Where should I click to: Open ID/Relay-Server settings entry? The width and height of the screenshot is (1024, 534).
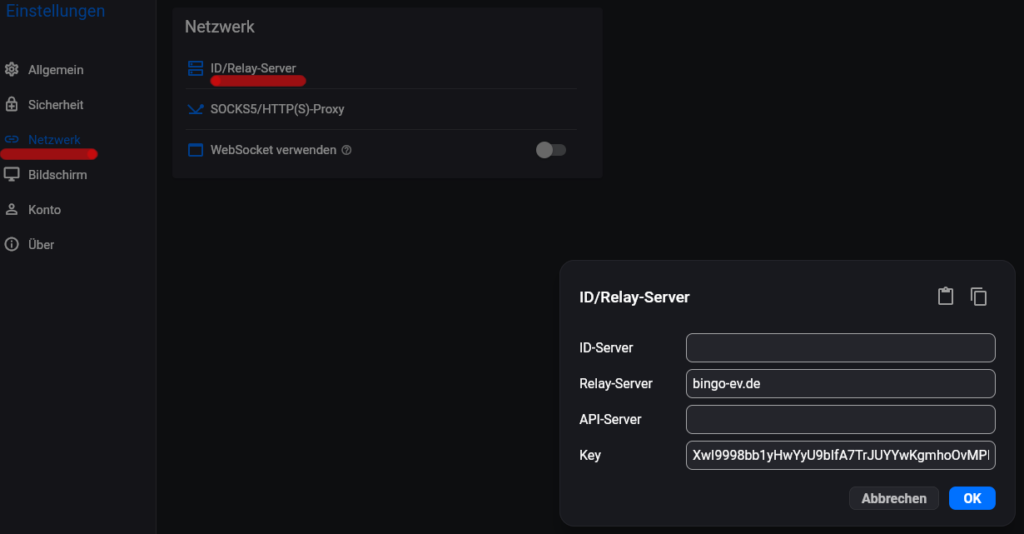(x=253, y=68)
